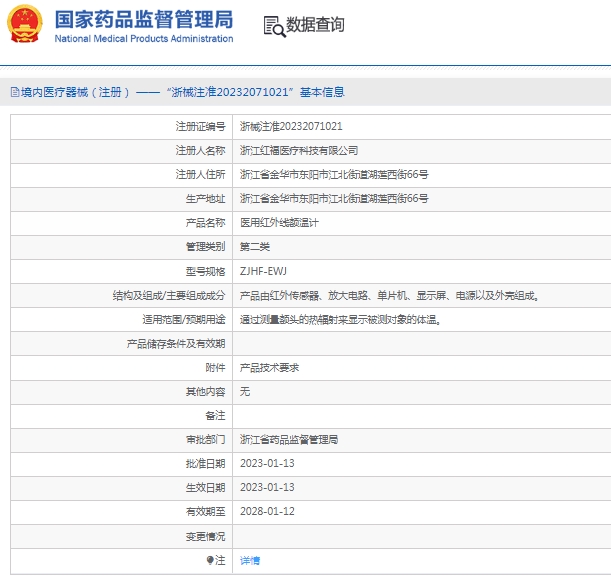Select 浙江省药品监督管理局 approval department
611x580 pixels.
pyautogui.click(x=289, y=440)
